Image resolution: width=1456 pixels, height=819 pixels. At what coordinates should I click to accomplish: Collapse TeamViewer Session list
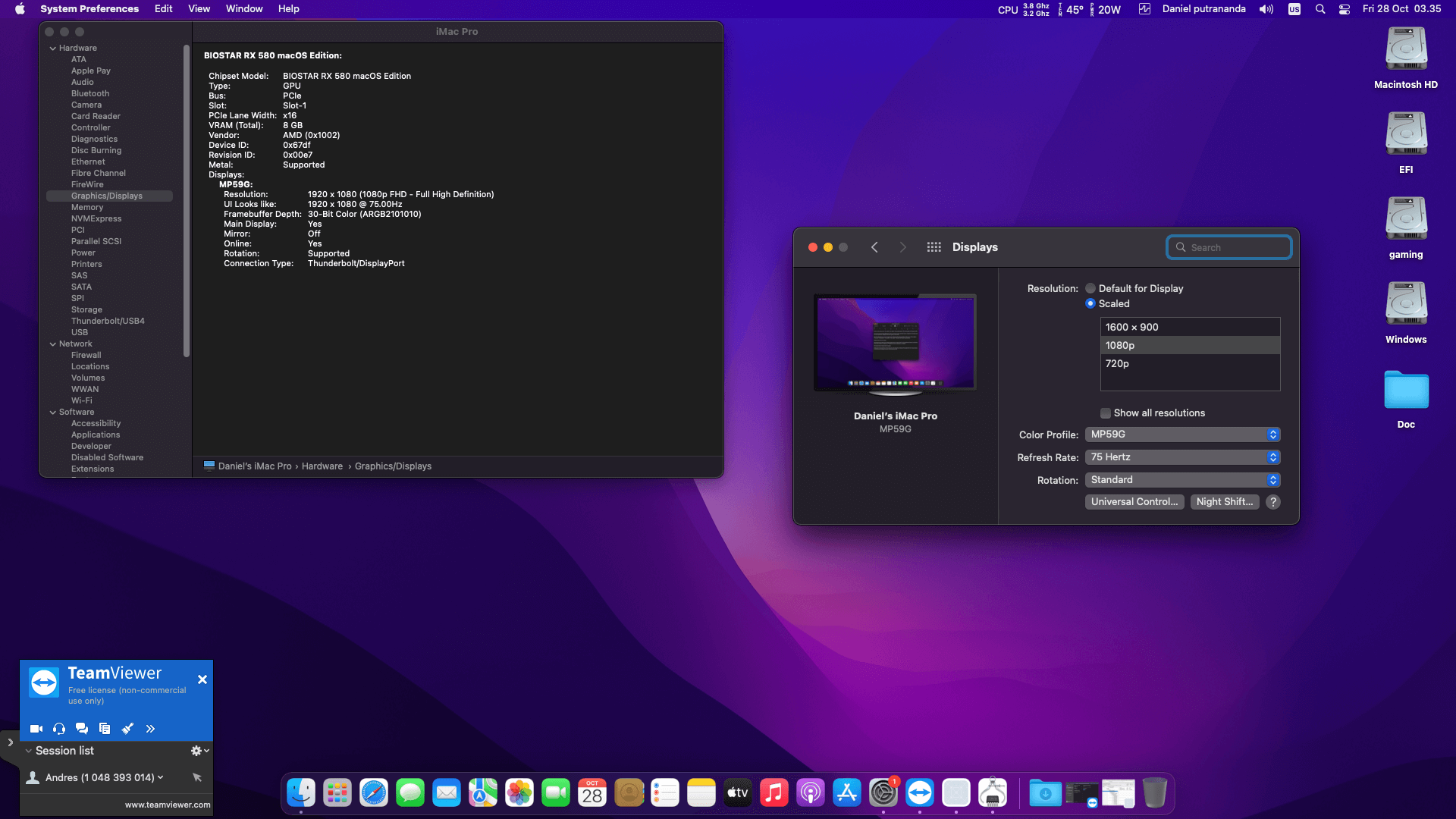[28, 751]
